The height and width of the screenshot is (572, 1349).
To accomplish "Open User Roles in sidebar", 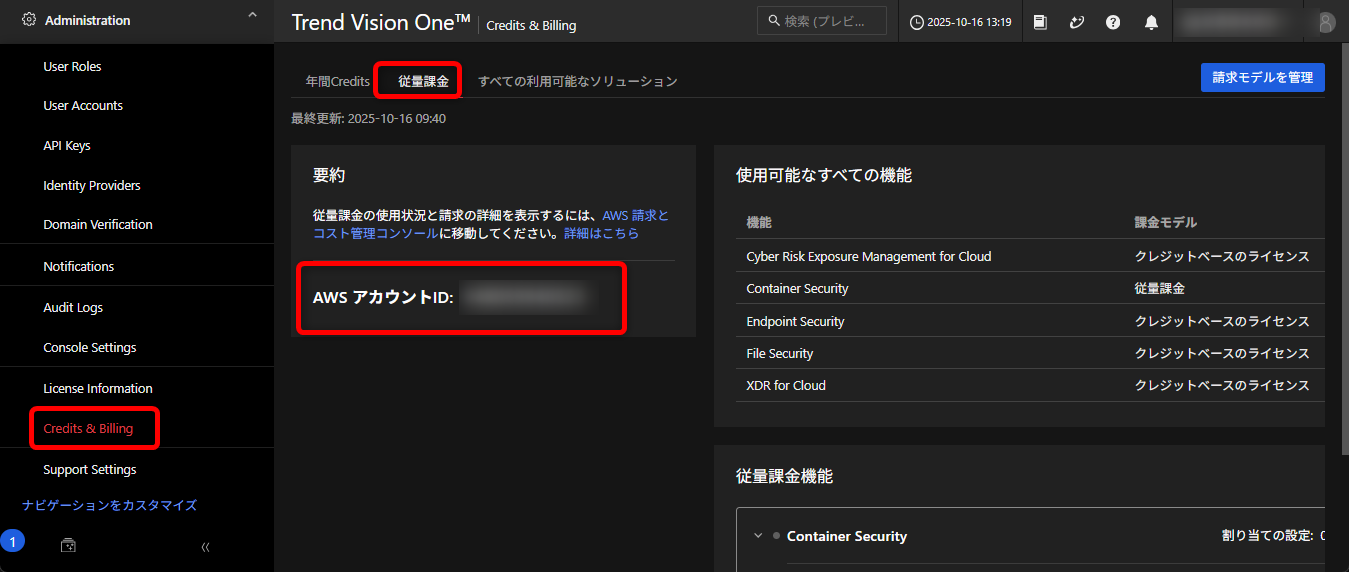I will pos(72,66).
